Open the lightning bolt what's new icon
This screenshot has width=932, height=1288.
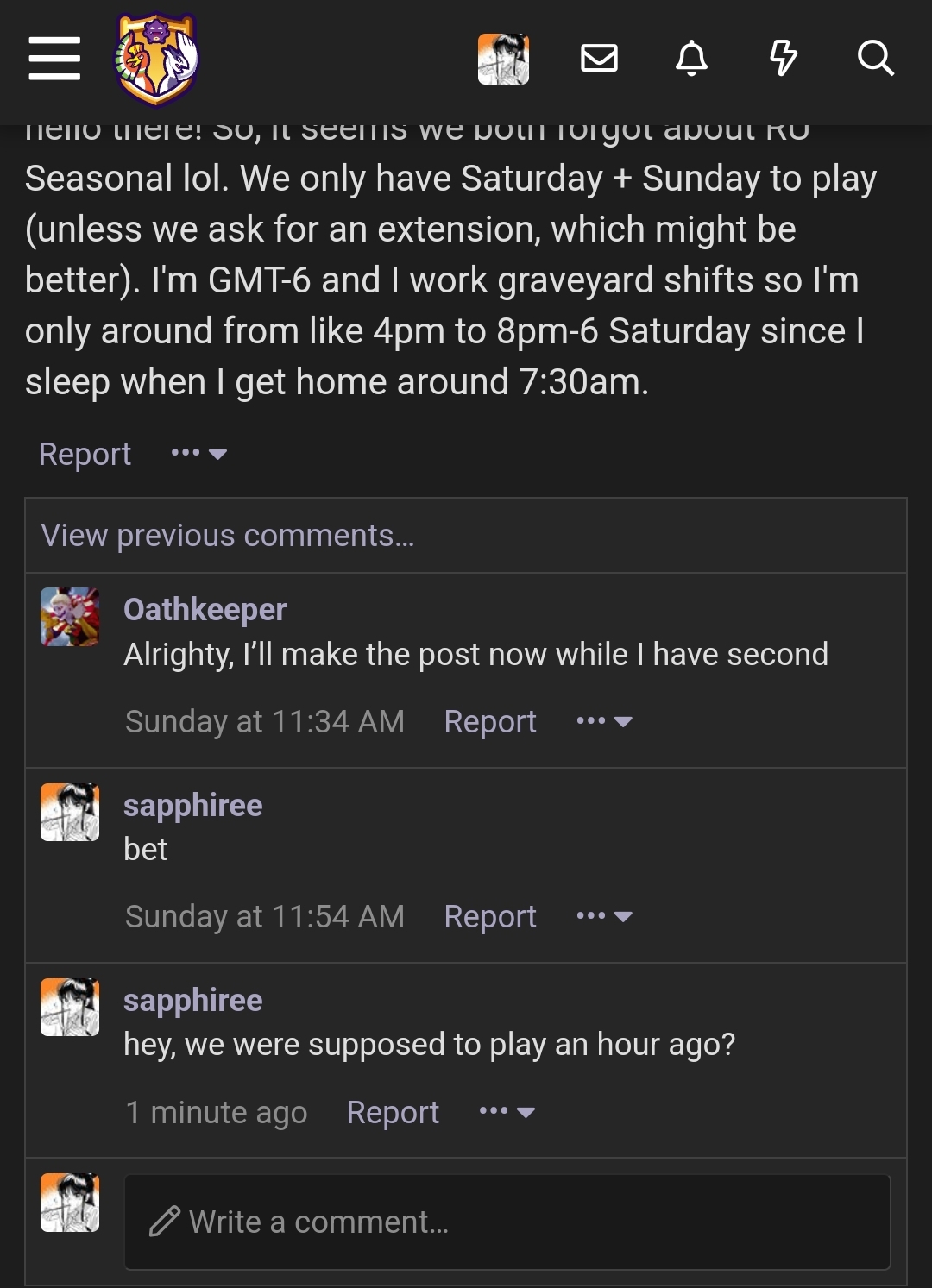(x=783, y=59)
